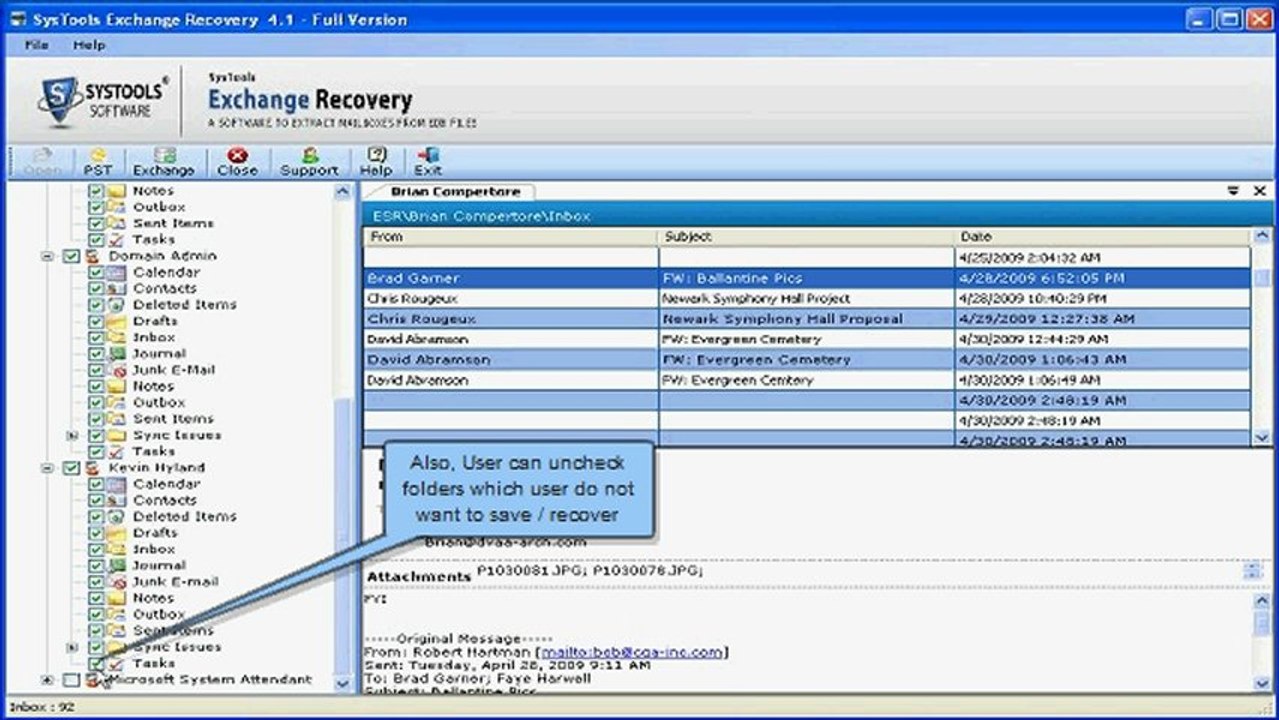Click the Help toolbar icon
Screen dimensions: 1279x720
pos(376,162)
